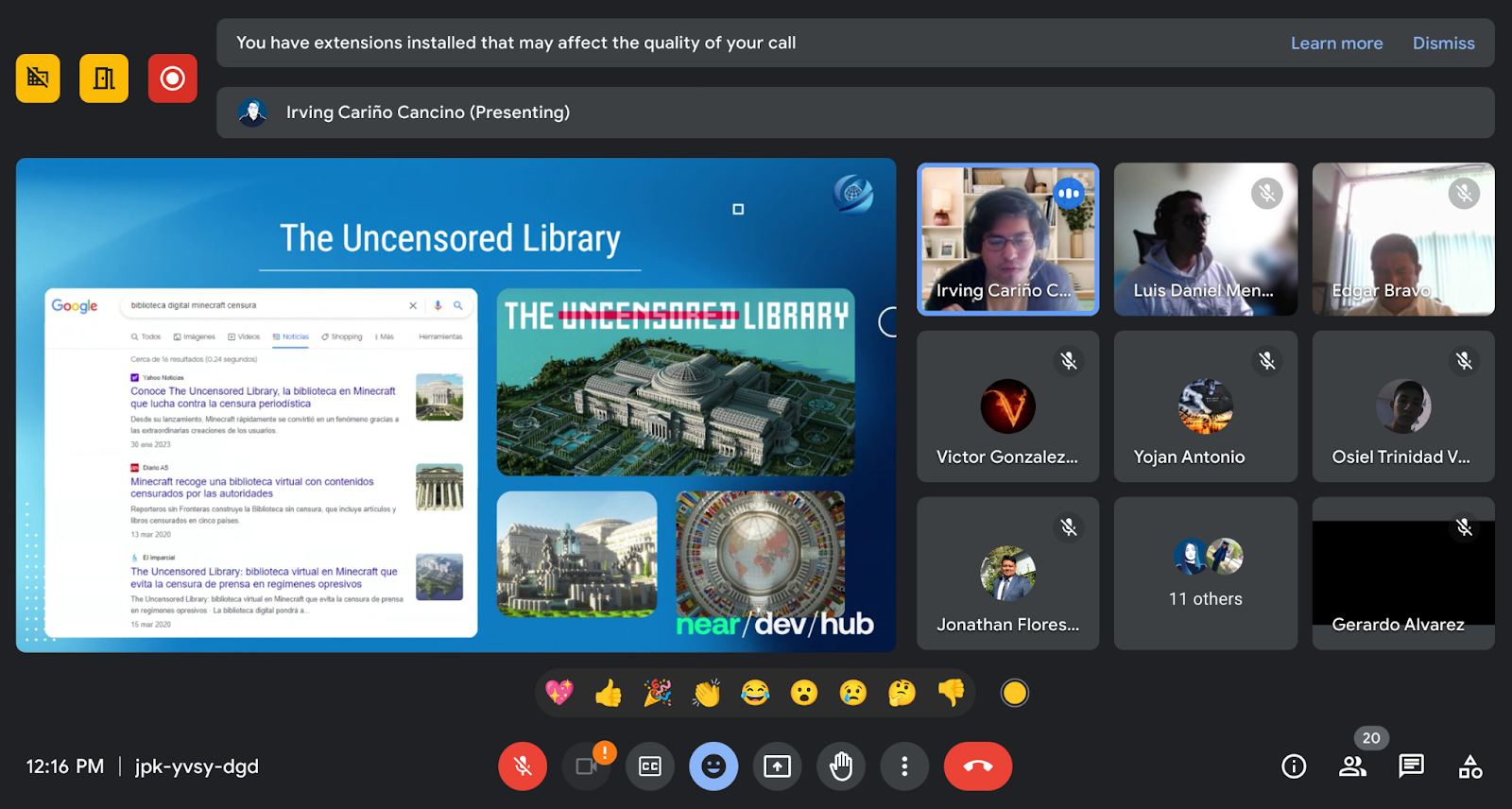Screen dimensions: 1512x809
Task: Send the party popper reaction
Action: click(x=658, y=693)
